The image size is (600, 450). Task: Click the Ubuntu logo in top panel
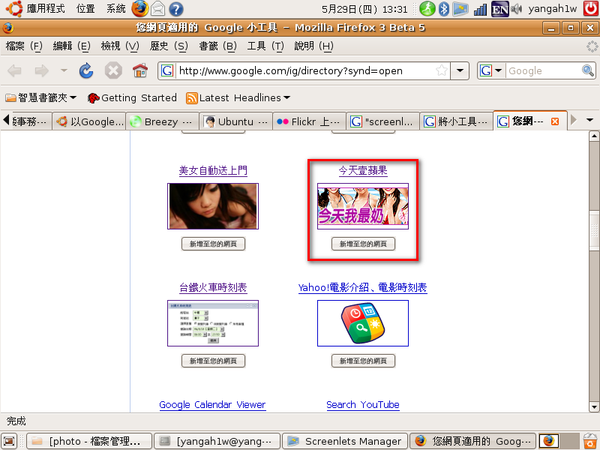14,8
